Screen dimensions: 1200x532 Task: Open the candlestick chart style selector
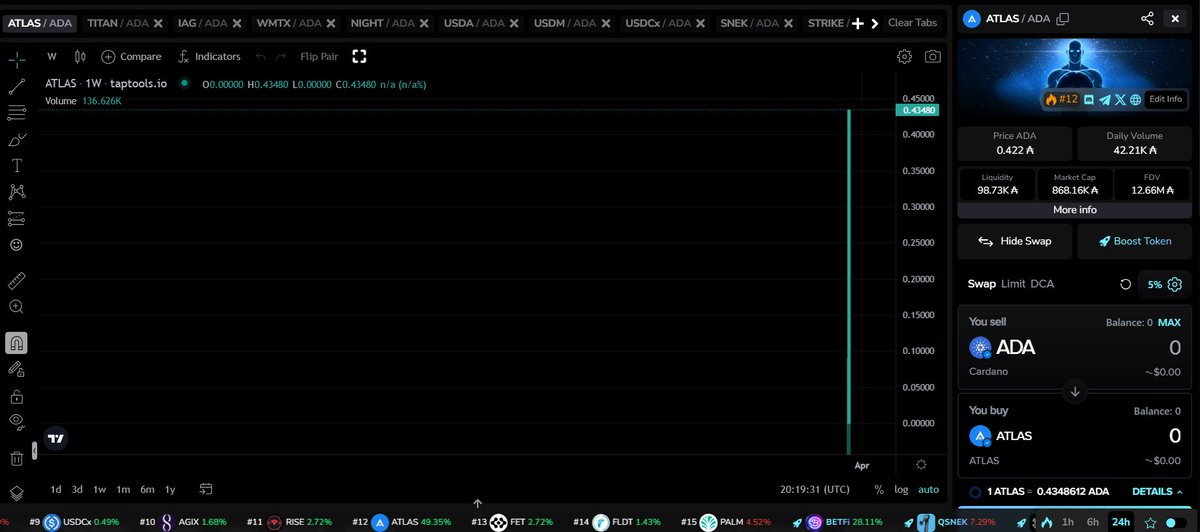(x=81, y=57)
